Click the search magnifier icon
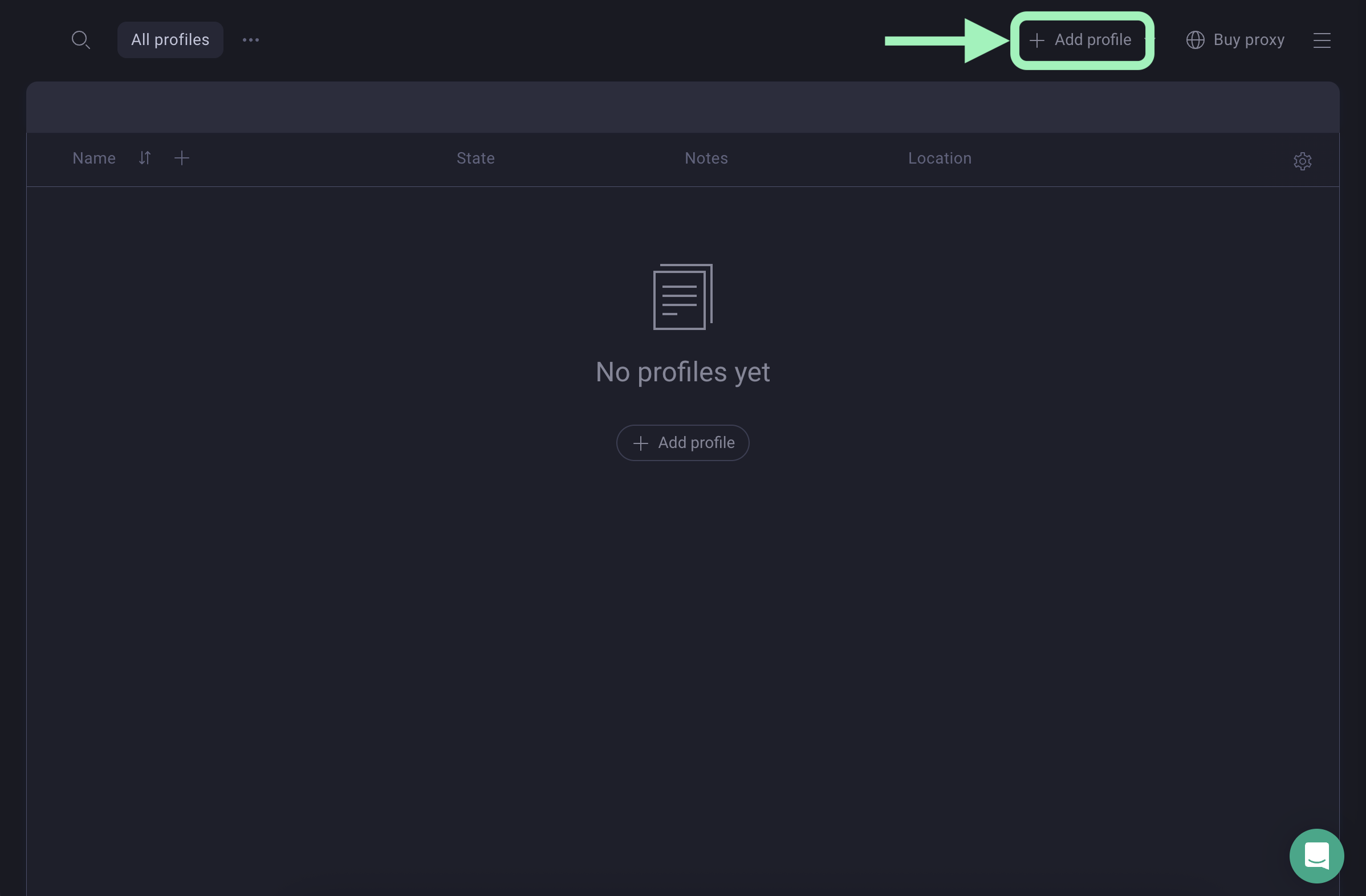Screen dimensions: 1366x896 [80, 39]
